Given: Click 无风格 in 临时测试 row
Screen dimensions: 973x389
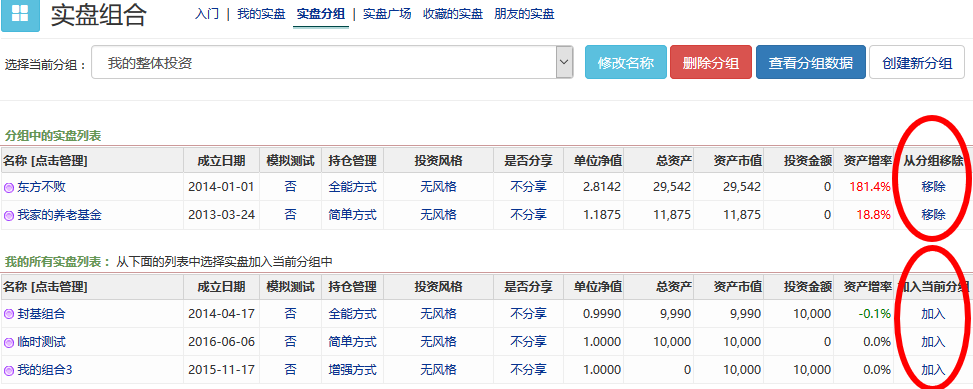Looking at the screenshot, I should pos(438,342).
